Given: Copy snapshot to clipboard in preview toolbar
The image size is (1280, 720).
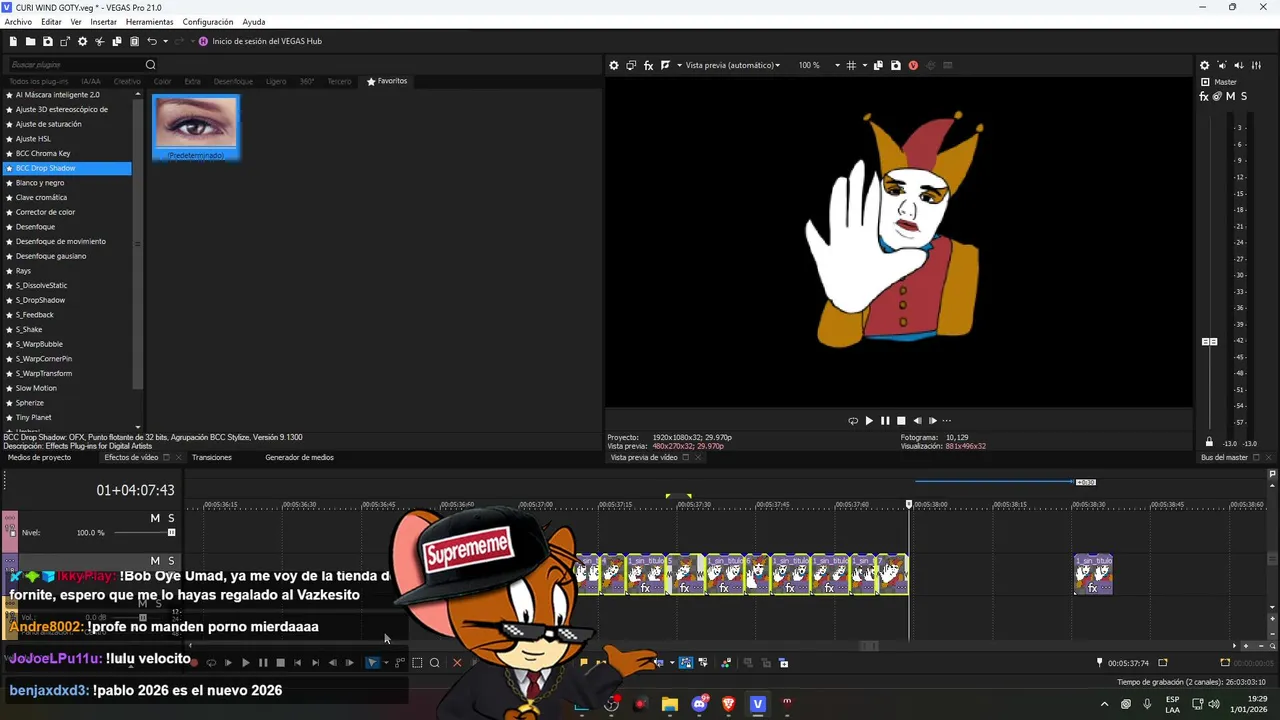Looking at the screenshot, I should (x=878, y=65).
